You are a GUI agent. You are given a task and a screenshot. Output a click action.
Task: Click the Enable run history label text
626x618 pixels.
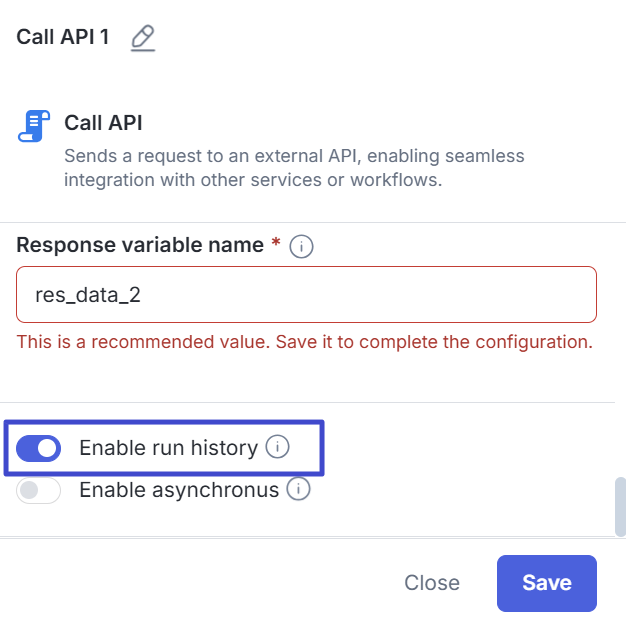click(168, 448)
